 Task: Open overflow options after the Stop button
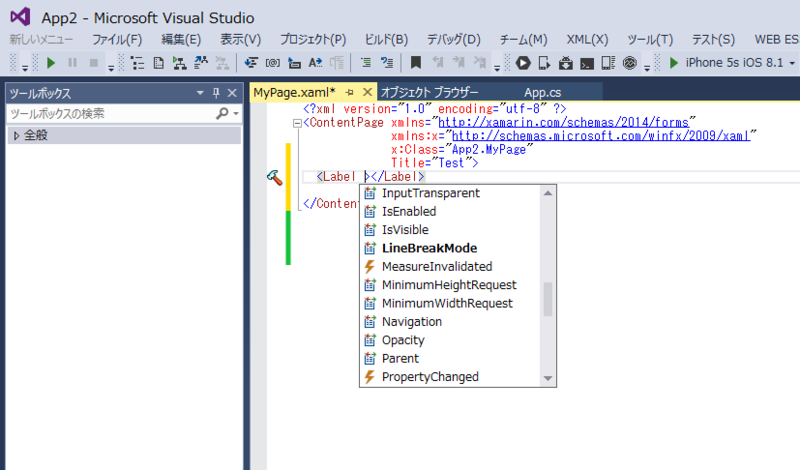pos(111,67)
